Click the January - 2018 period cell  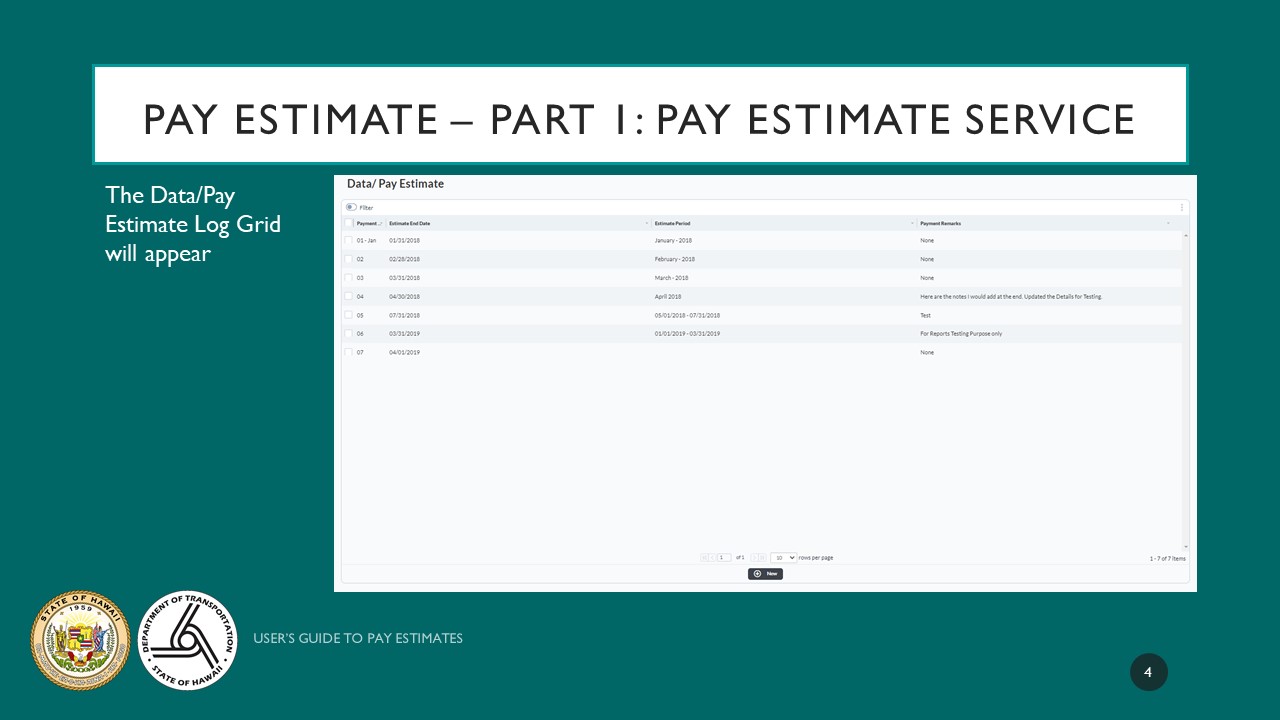(673, 241)
